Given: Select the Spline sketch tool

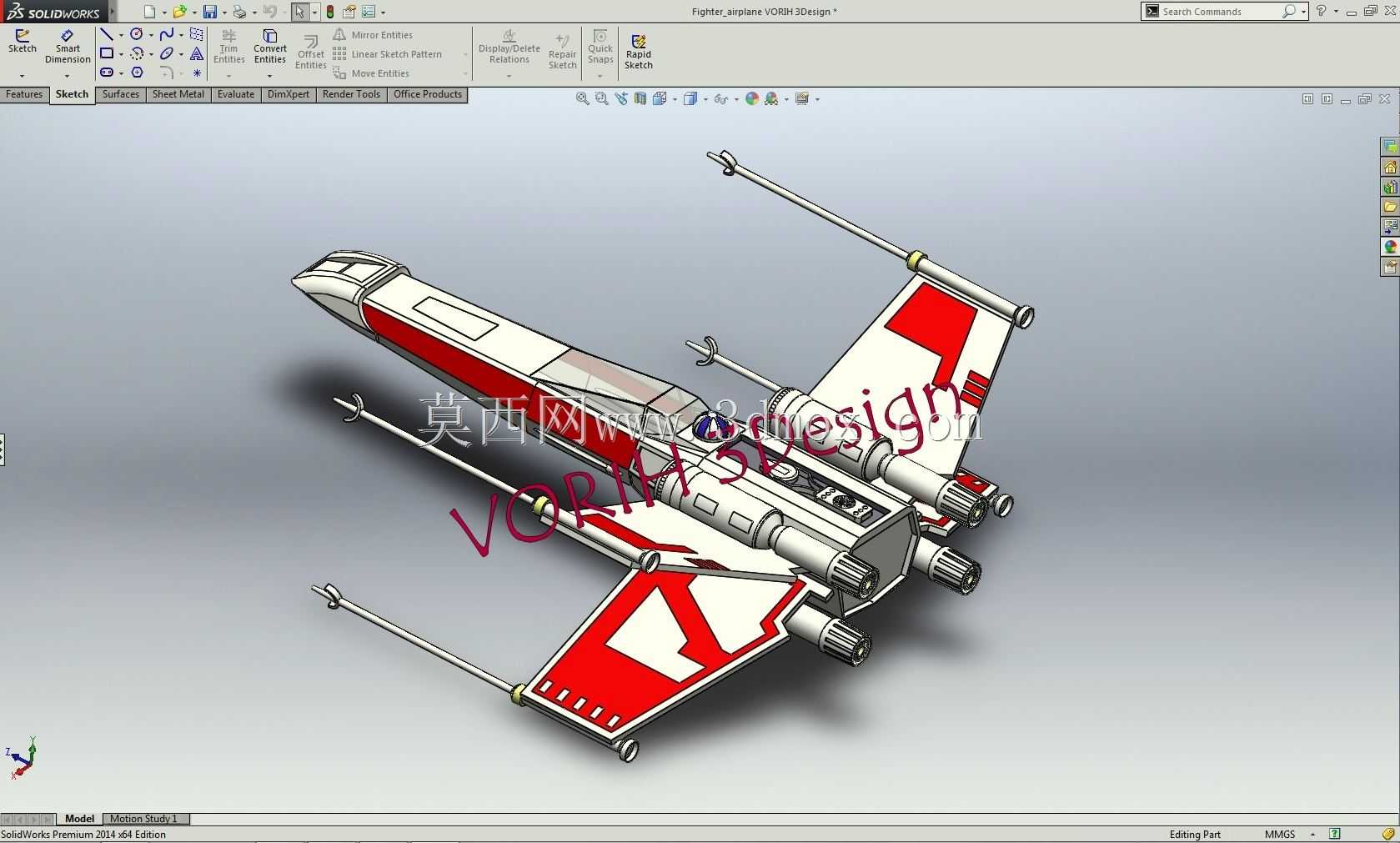Looking at the screenshot, I should tap(167, 34).
